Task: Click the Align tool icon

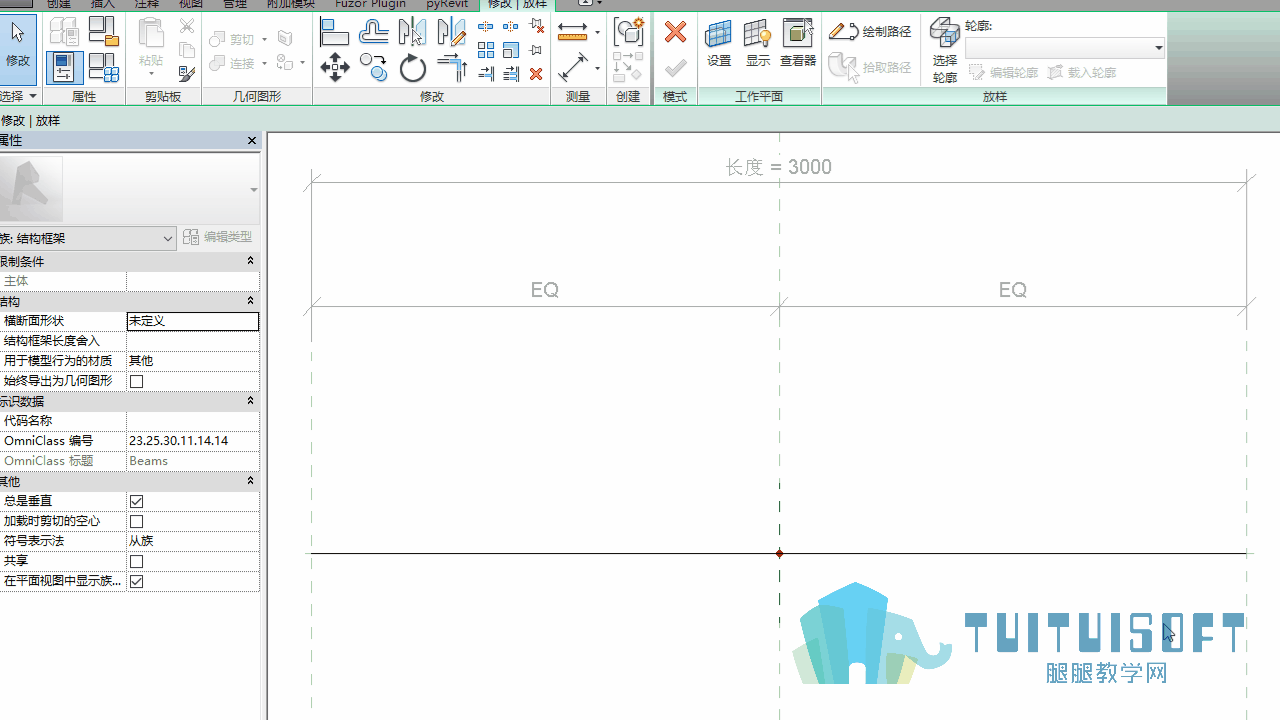Action: 334,33
